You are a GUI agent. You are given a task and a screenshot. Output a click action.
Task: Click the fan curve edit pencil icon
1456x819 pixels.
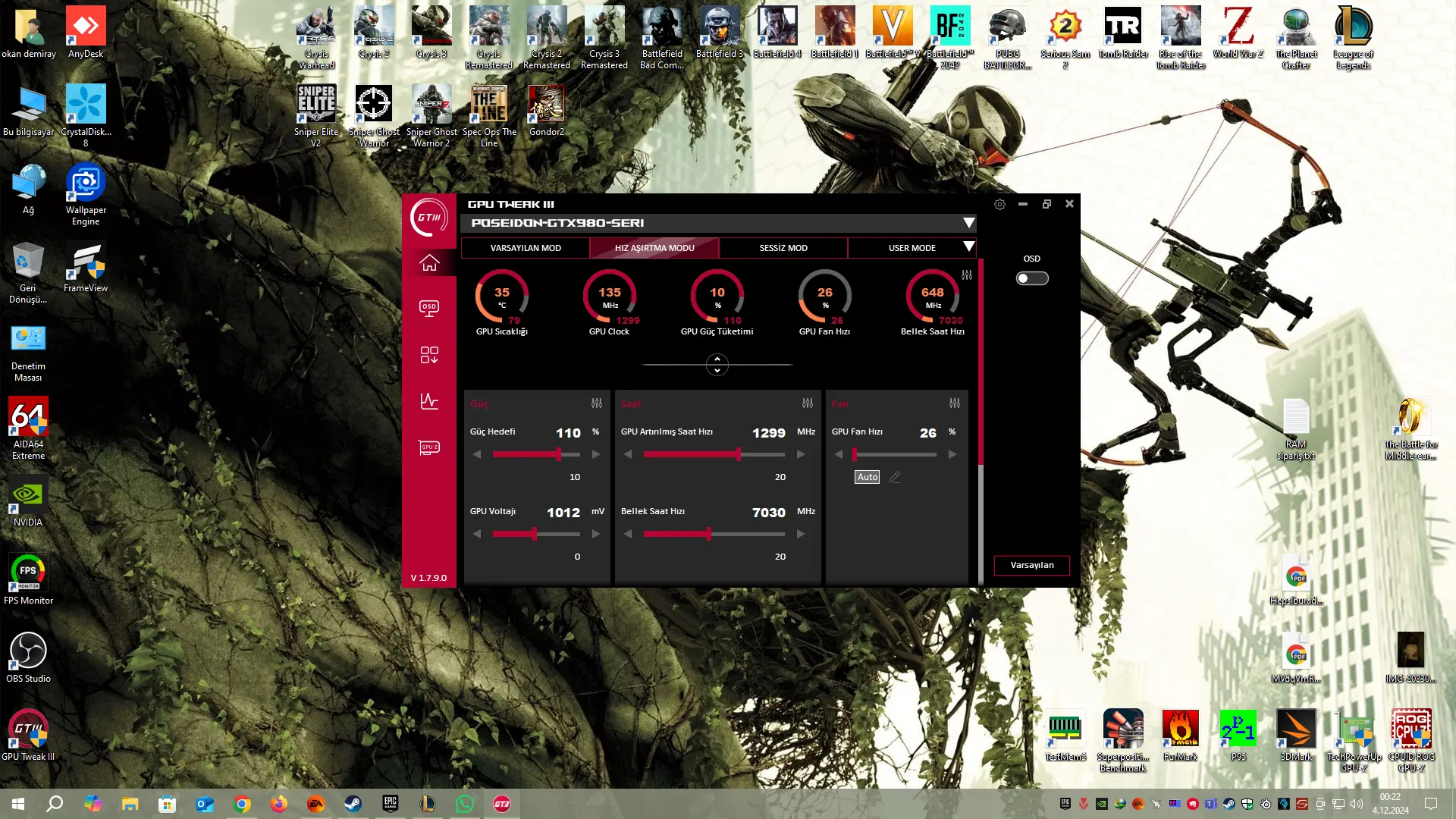pyautogui.click(x=895, y=477)
